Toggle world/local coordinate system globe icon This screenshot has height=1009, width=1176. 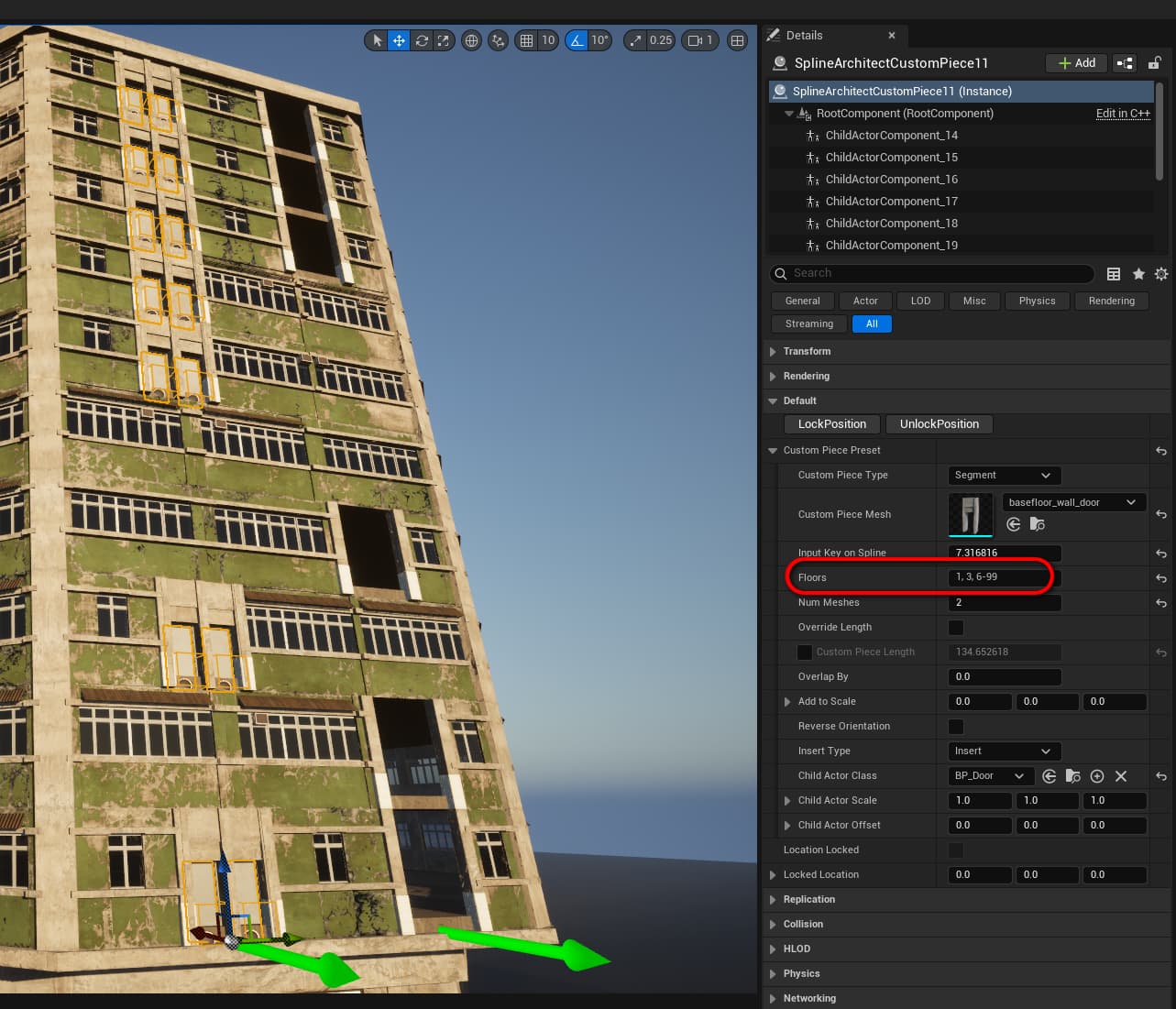pos(471,40)
